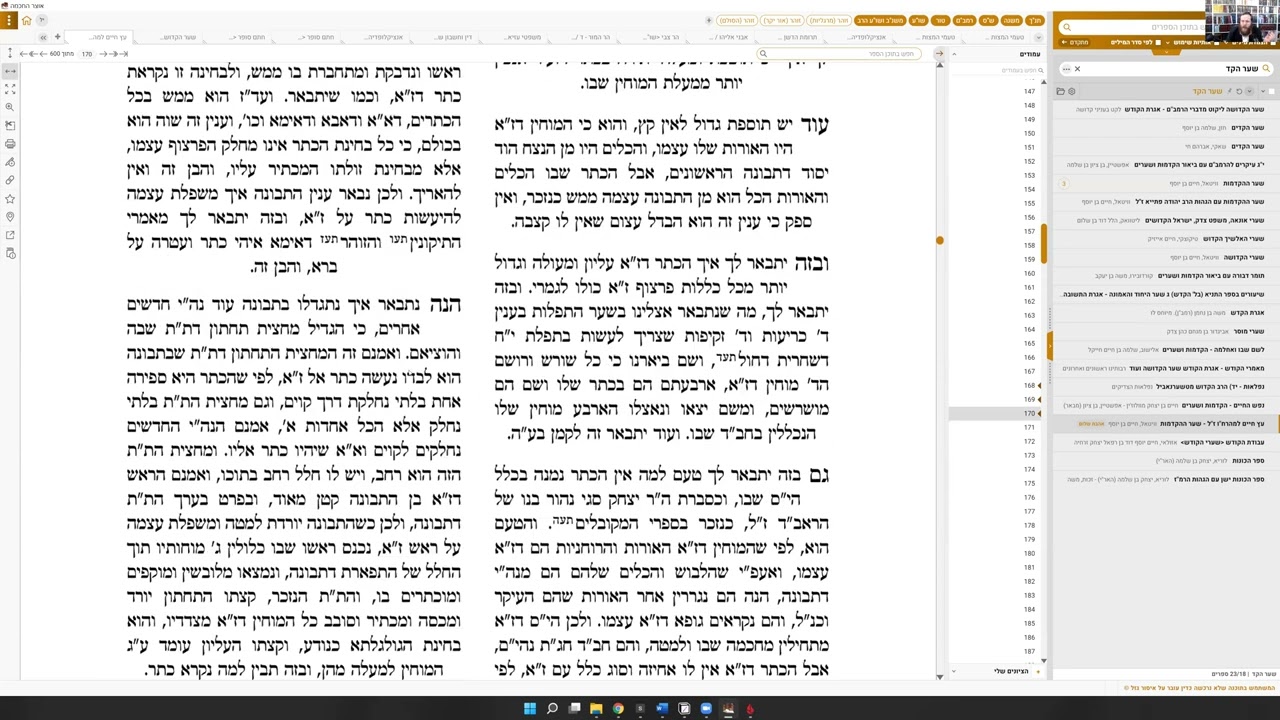Select page 150 in the pages list
The image size is (1280, 720).
1029,133
